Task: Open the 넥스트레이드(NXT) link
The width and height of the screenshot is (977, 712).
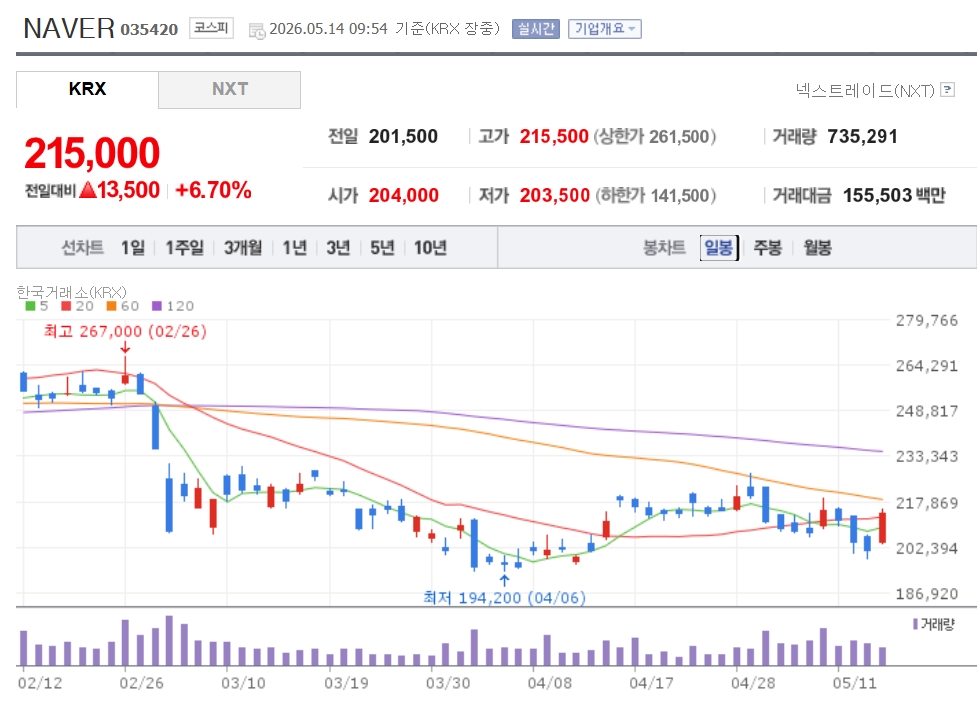Action: (865, 90)
